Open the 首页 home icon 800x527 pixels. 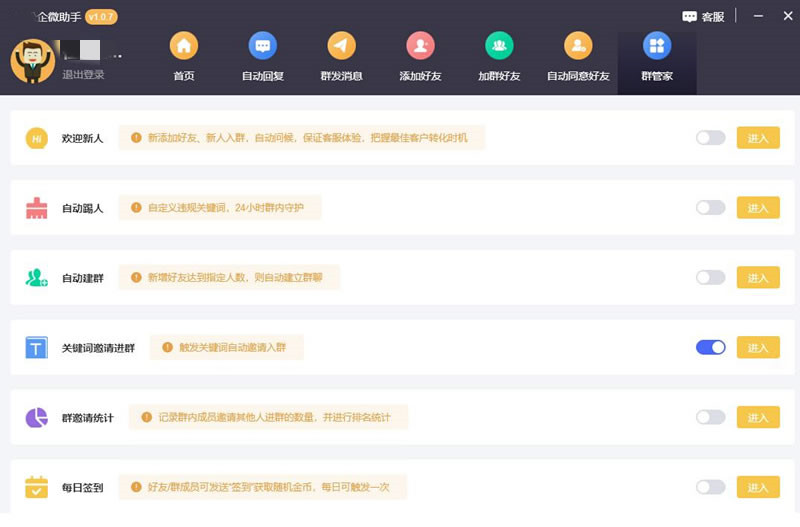pyautogui.click(x=184, y=46)
